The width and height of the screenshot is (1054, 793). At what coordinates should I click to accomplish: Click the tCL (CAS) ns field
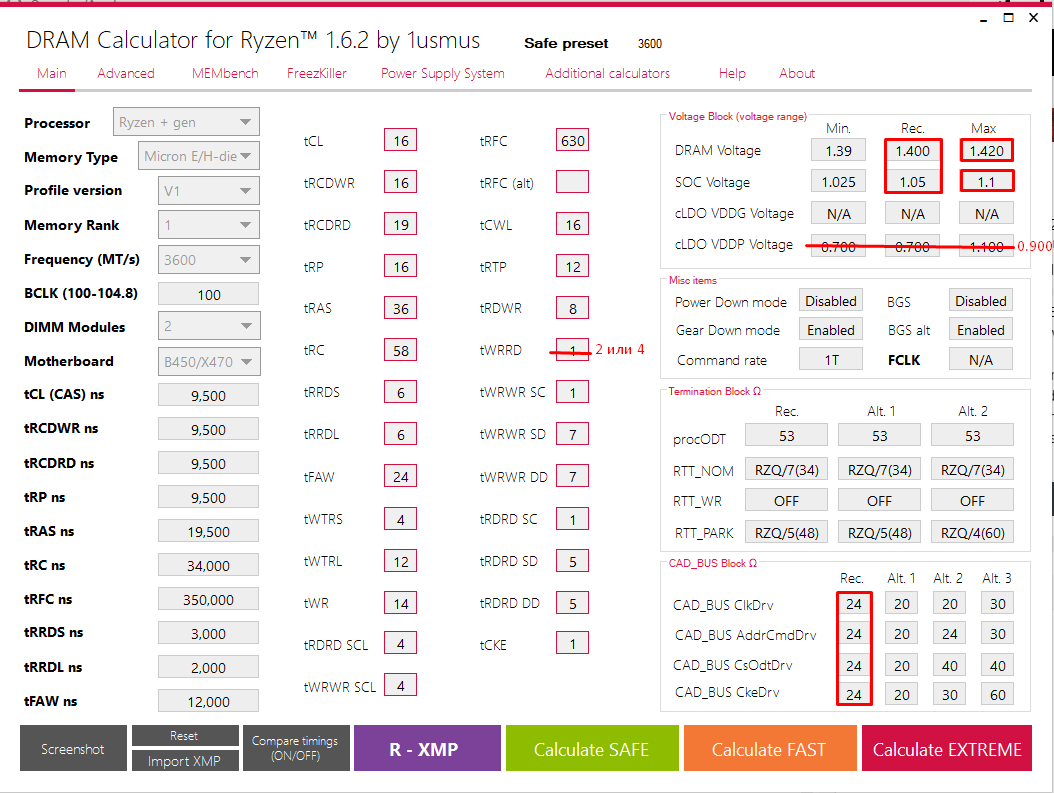click(208, 395)
